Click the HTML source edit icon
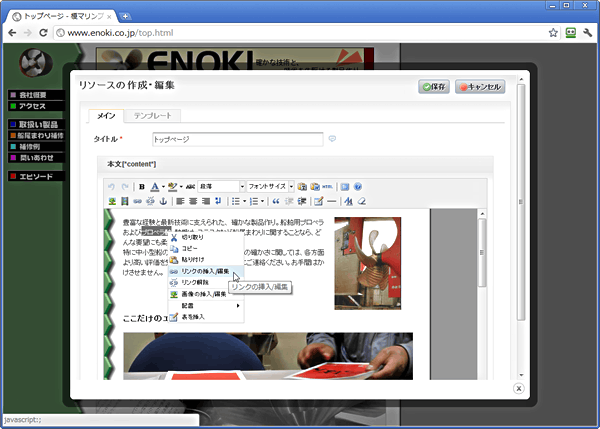Image resolution: width=600 pixels, height=429 pixels. (327, 187)
